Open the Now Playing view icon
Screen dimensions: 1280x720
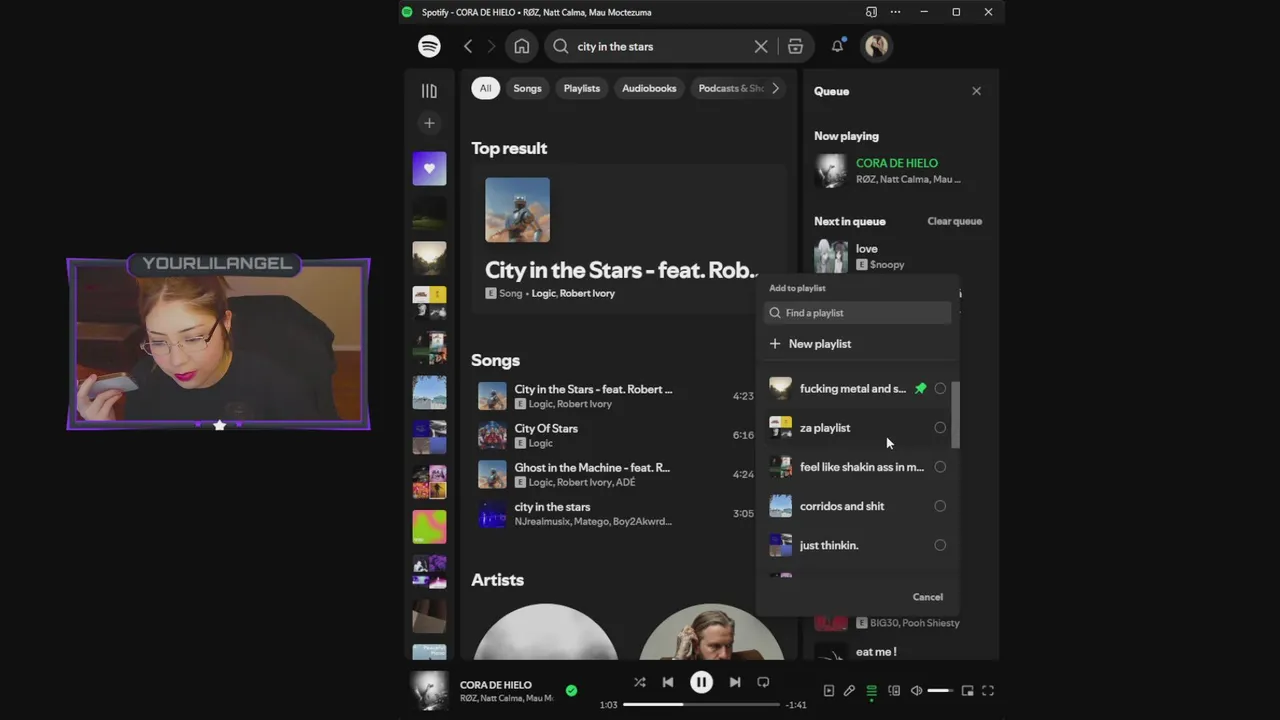pyautogui.click(x=828, y=690)
